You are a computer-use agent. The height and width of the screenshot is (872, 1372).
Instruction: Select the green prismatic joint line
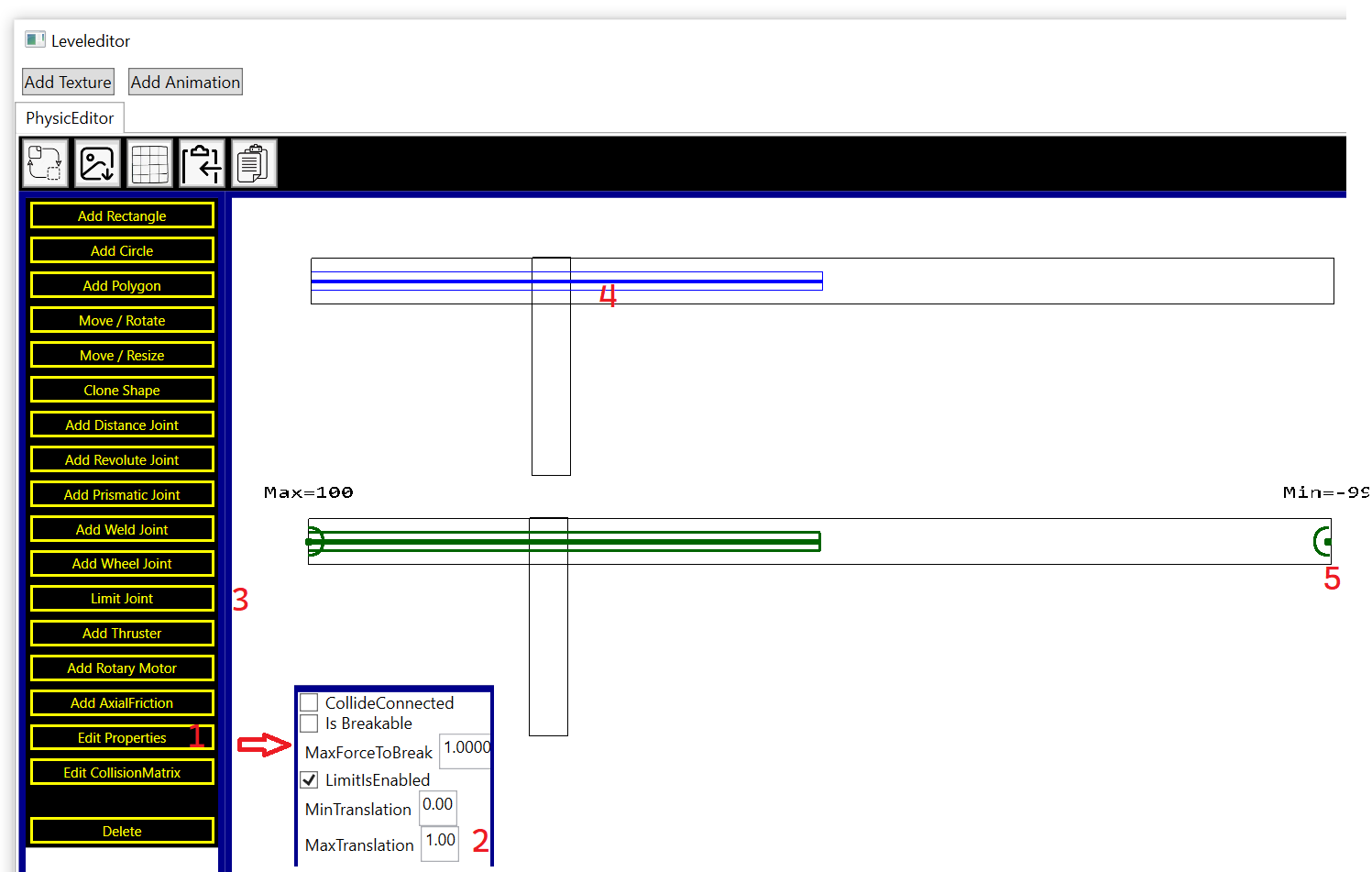(x=565, y=542)
